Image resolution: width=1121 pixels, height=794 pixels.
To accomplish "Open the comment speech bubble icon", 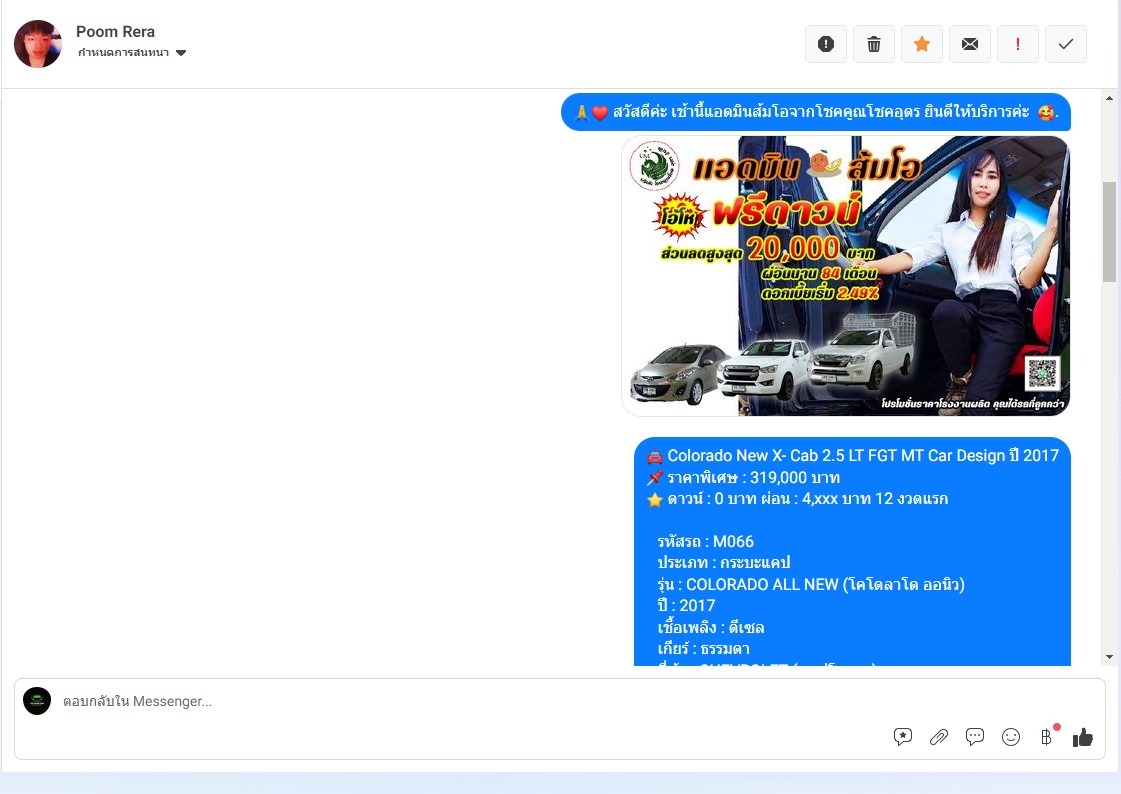I will [x=974, y=737].
